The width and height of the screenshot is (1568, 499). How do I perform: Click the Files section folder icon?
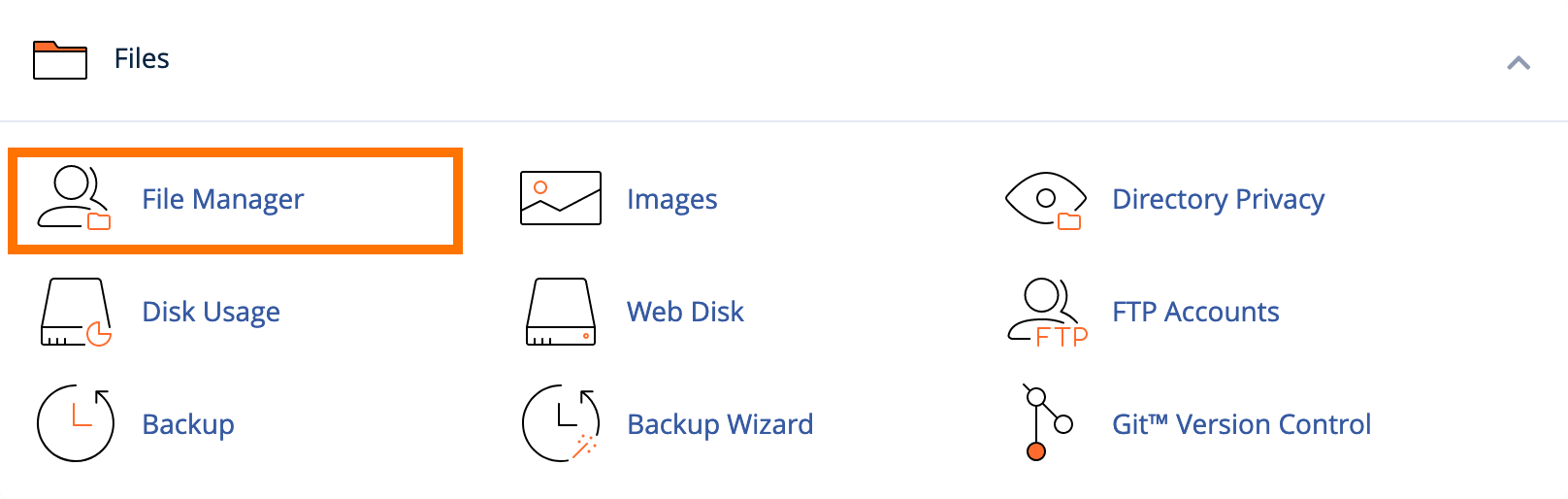(60, 59)
